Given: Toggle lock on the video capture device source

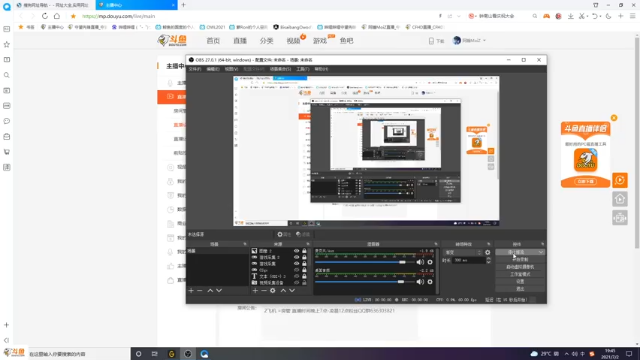Looking at the screenshot, I should 304,282.
